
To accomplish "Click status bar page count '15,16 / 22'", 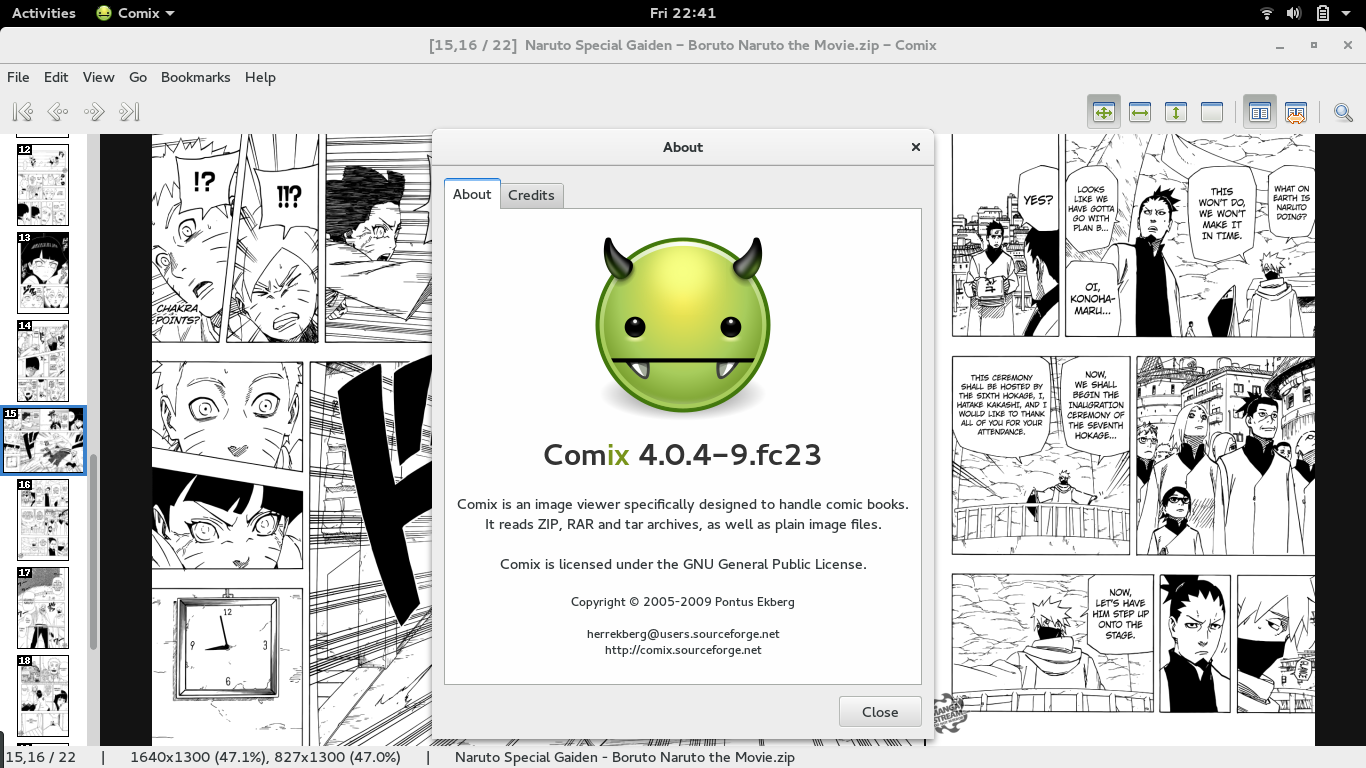I will [x=40, y=757].
